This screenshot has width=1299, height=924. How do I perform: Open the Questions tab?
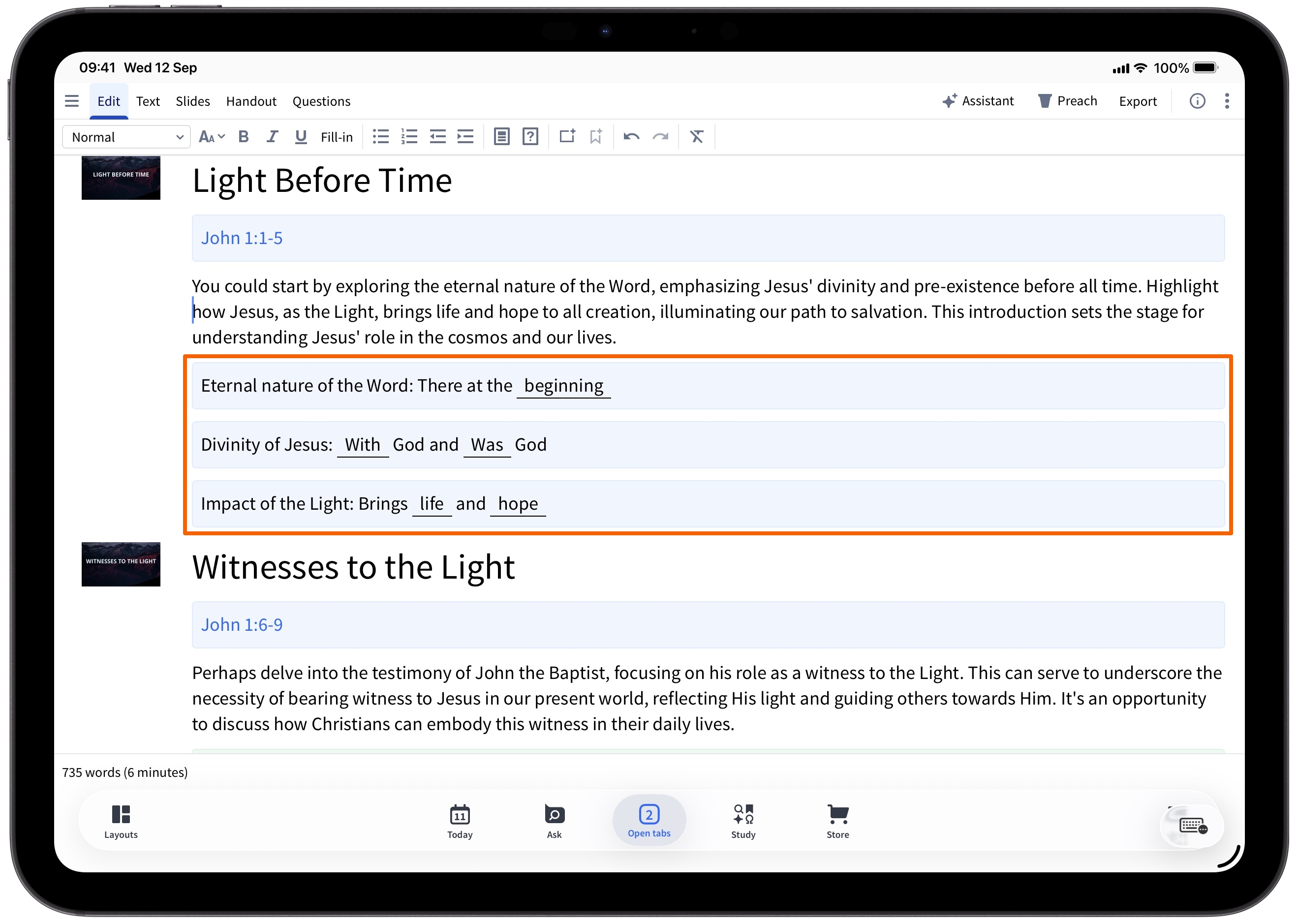(321, 101)
